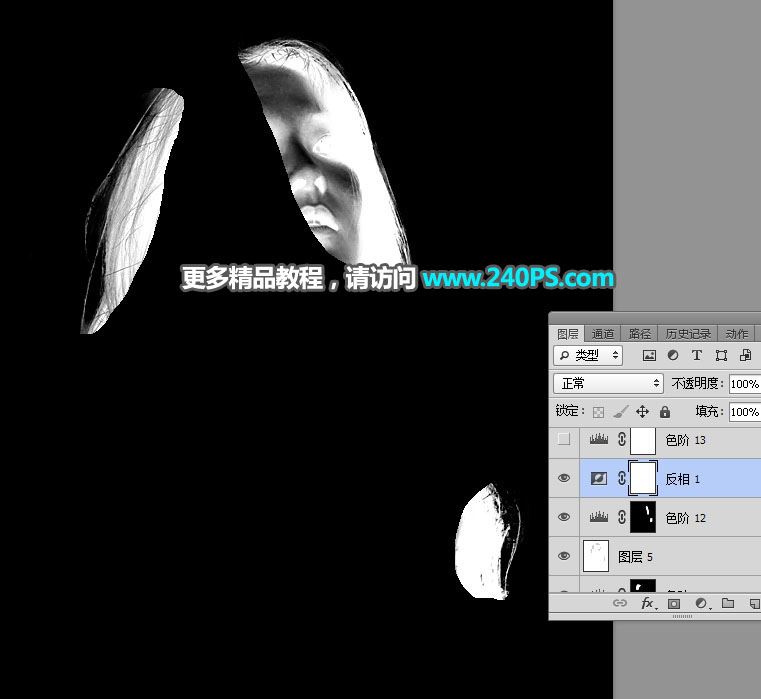This screenshot has height=699, width=761.
Task: Click mask link icon on 色阶 12
Action: coord(621,517)
